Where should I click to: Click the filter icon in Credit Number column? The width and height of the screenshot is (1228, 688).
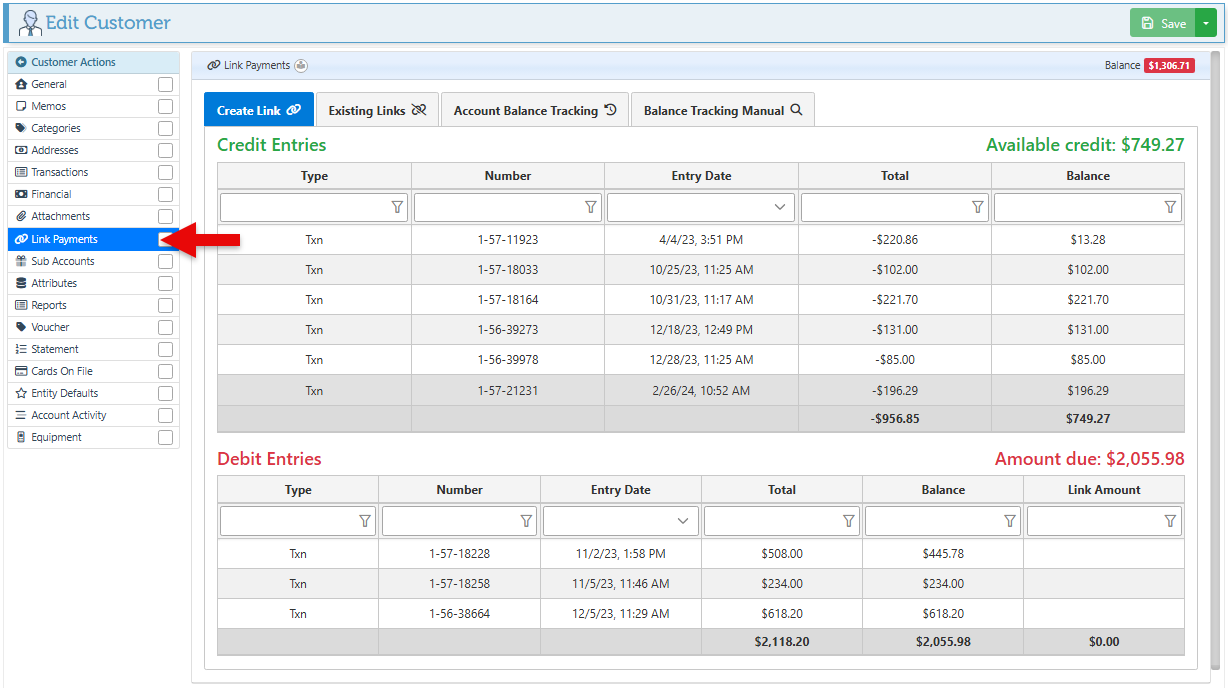tap(590, 207)
